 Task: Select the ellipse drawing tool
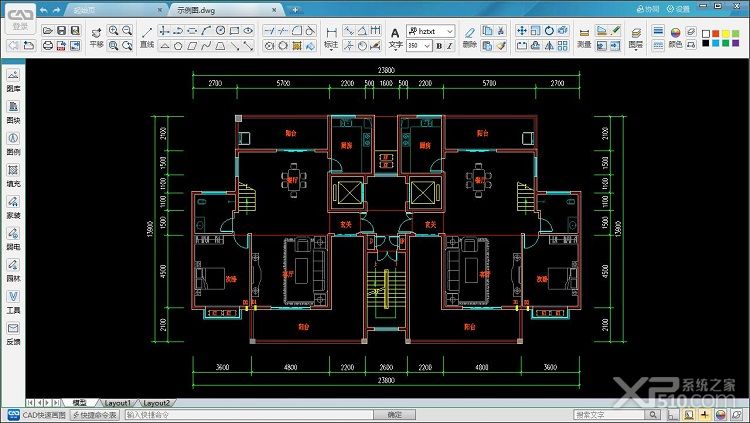(x=248, y=31)
